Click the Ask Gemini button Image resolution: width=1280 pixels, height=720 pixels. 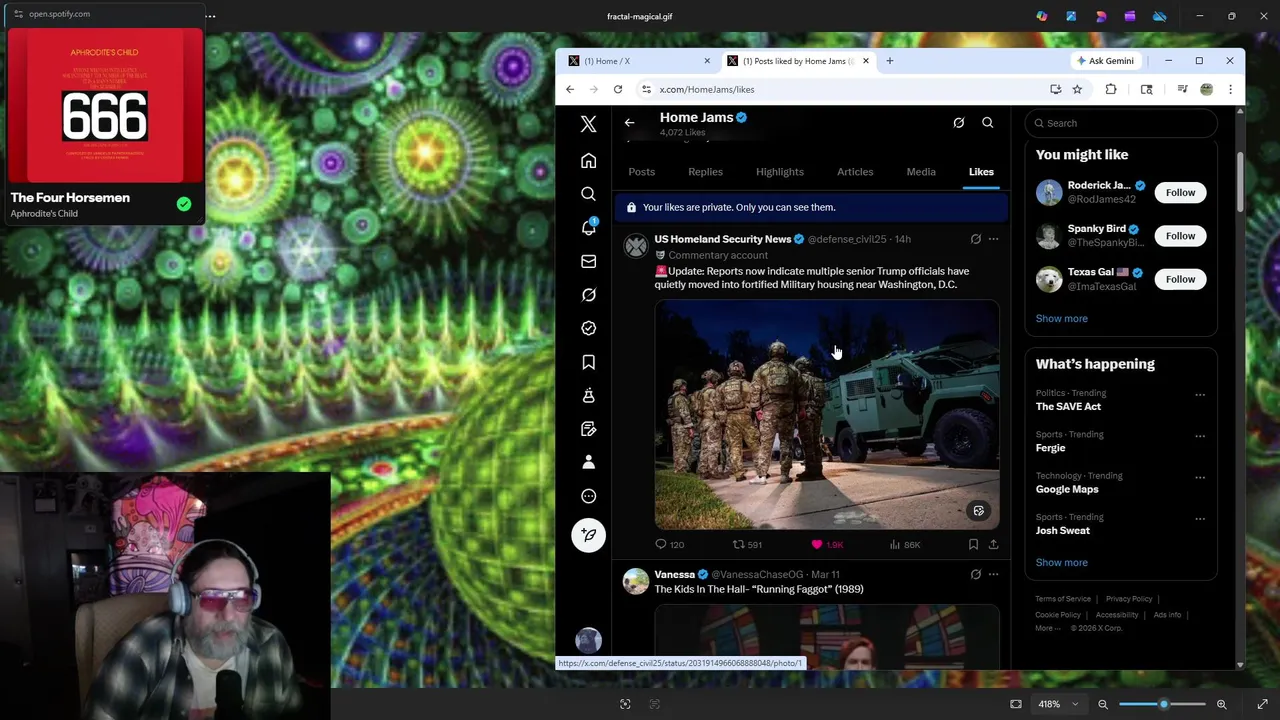click(x=1104, y=61)
